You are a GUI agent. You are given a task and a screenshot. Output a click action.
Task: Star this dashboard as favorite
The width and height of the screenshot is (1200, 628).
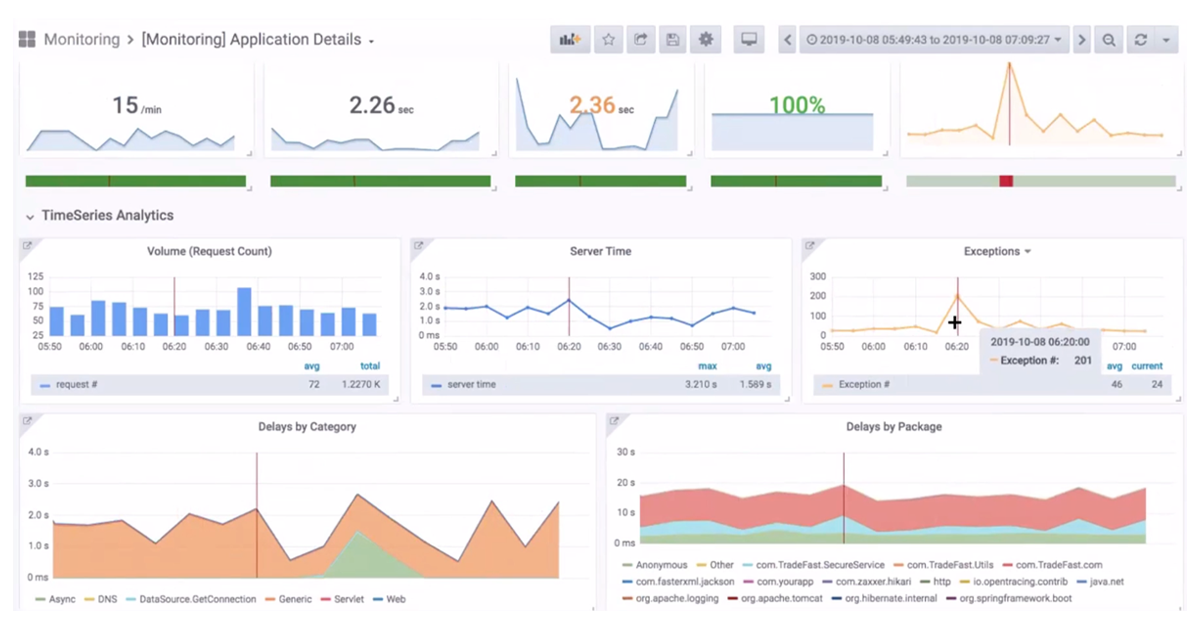tap(607, 40)
